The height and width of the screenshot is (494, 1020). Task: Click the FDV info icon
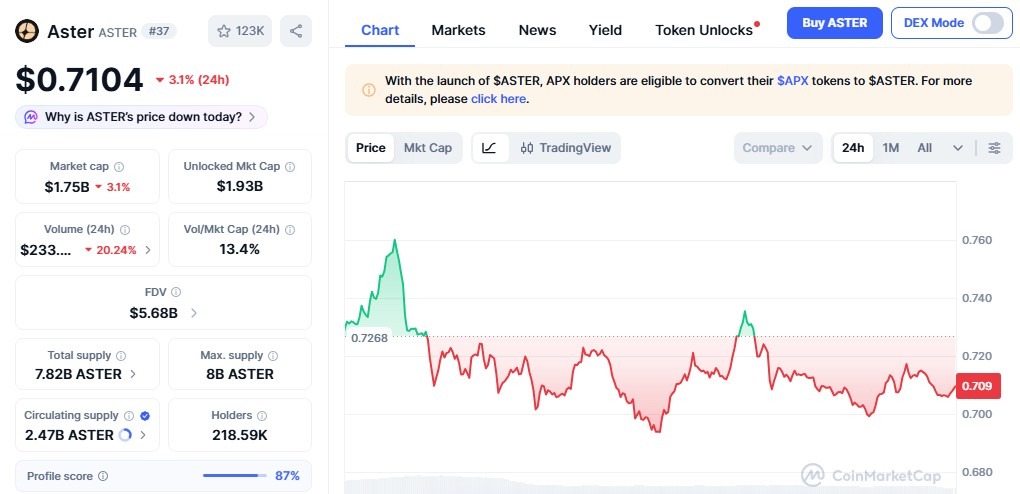(176, 292)
